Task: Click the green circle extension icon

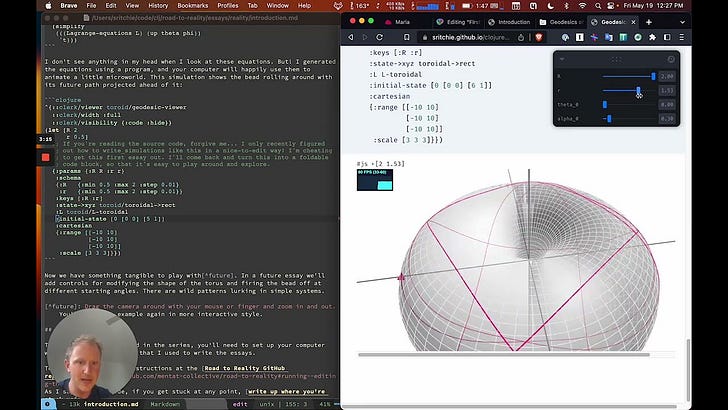Action: tap(638, 37)
